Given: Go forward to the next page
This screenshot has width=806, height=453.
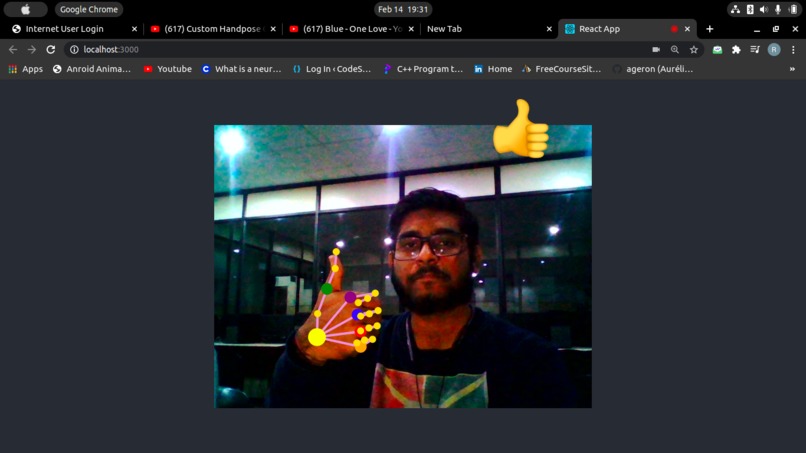Looking at the screenshot, I should pyautogui.click(x=32, y=49).
